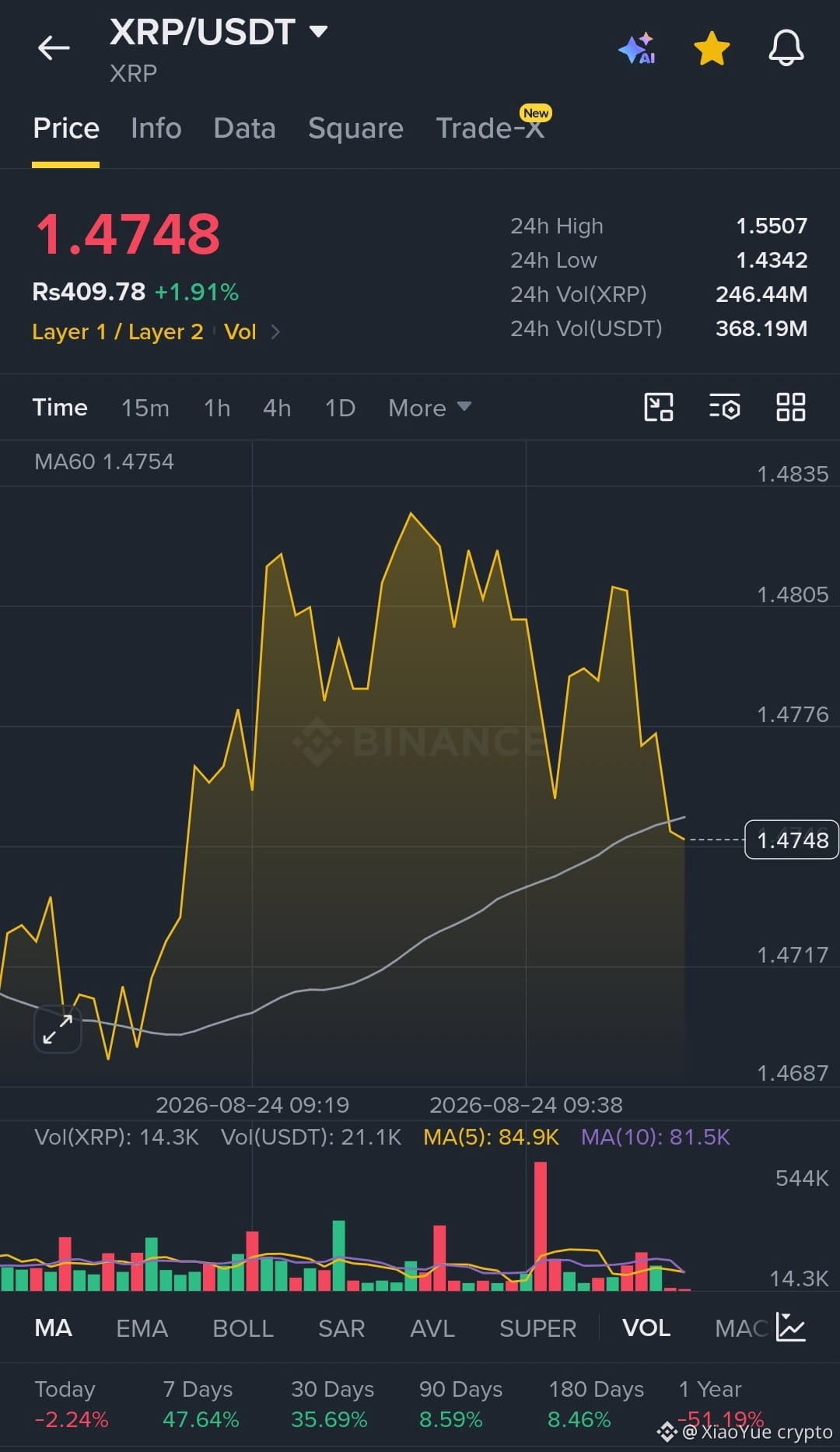Toggle the MAC sub-indicator
Screen dimensions: 840x1452
[x=742, y=1328]
